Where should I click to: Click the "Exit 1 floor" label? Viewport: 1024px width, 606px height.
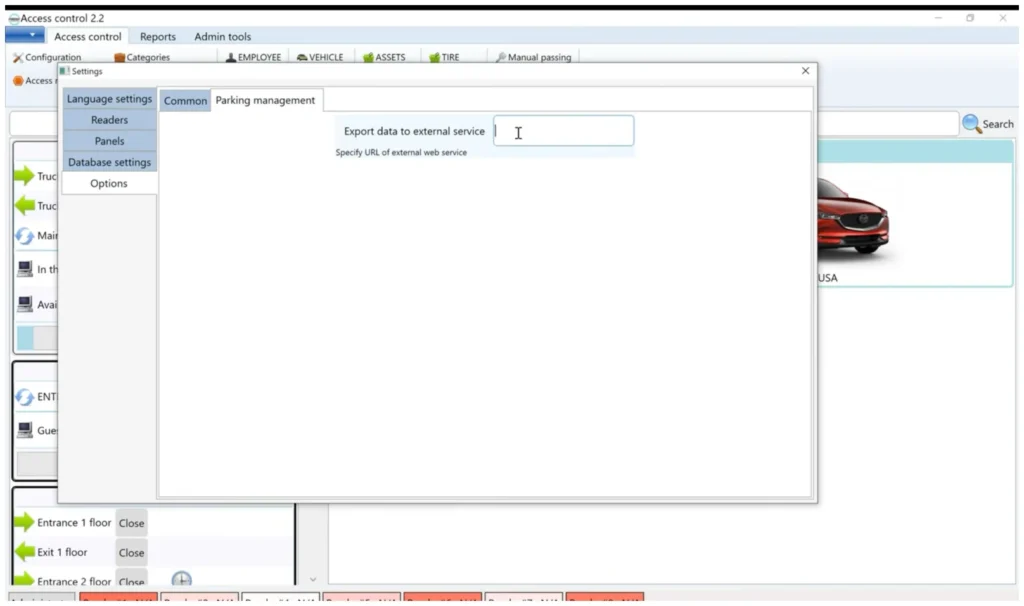(x=62, y=552)
